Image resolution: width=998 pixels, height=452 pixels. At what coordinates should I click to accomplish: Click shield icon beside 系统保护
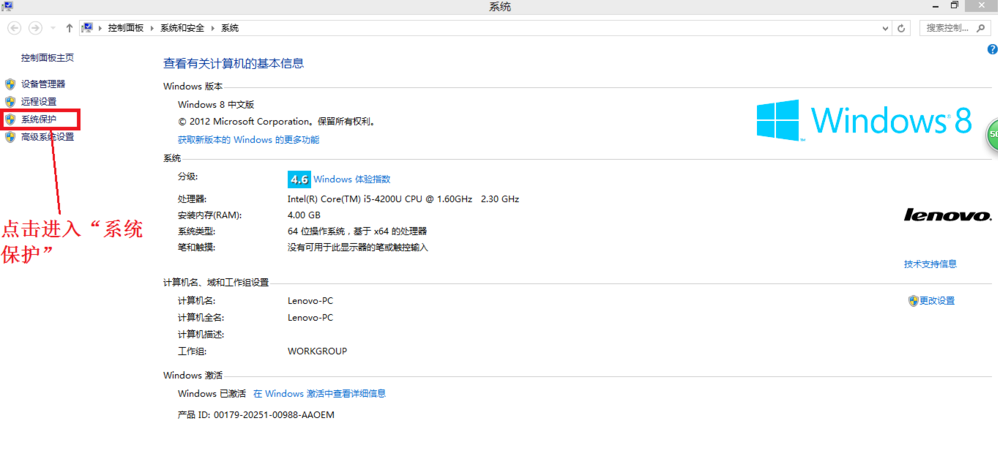click(x=10, y=119)
